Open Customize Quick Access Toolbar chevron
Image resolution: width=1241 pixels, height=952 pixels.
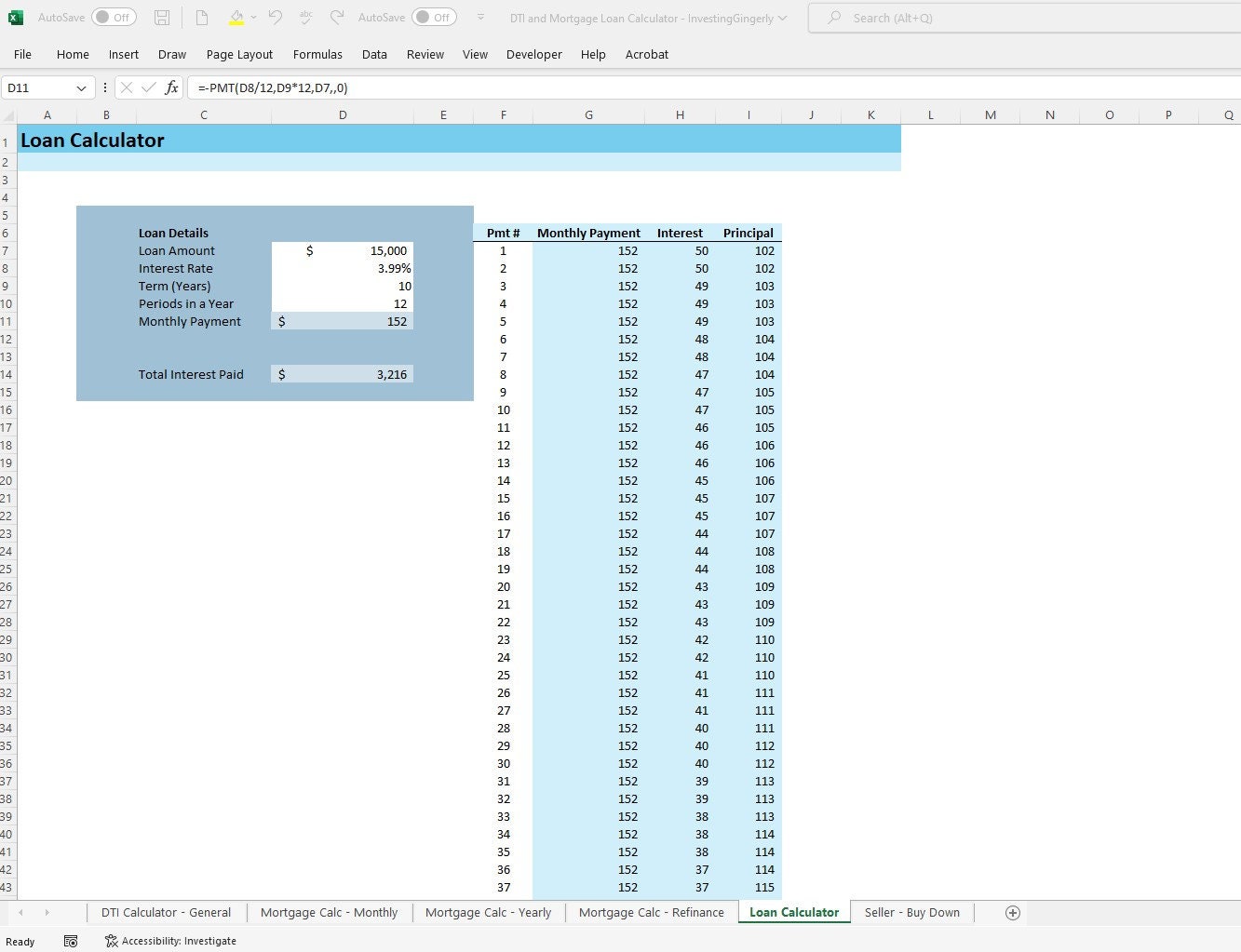point(480,17)
